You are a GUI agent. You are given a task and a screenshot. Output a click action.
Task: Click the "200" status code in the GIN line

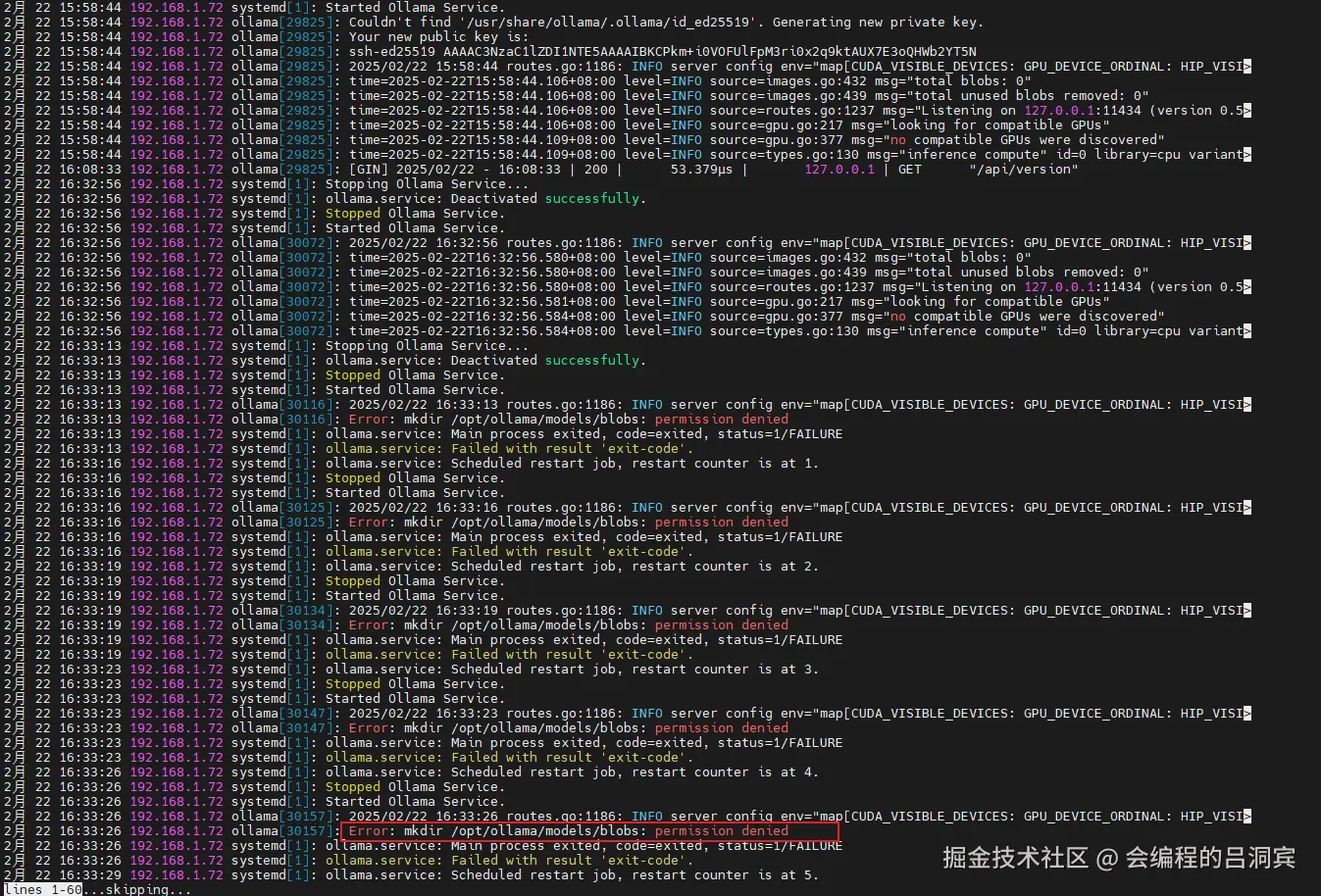[595, 169]
